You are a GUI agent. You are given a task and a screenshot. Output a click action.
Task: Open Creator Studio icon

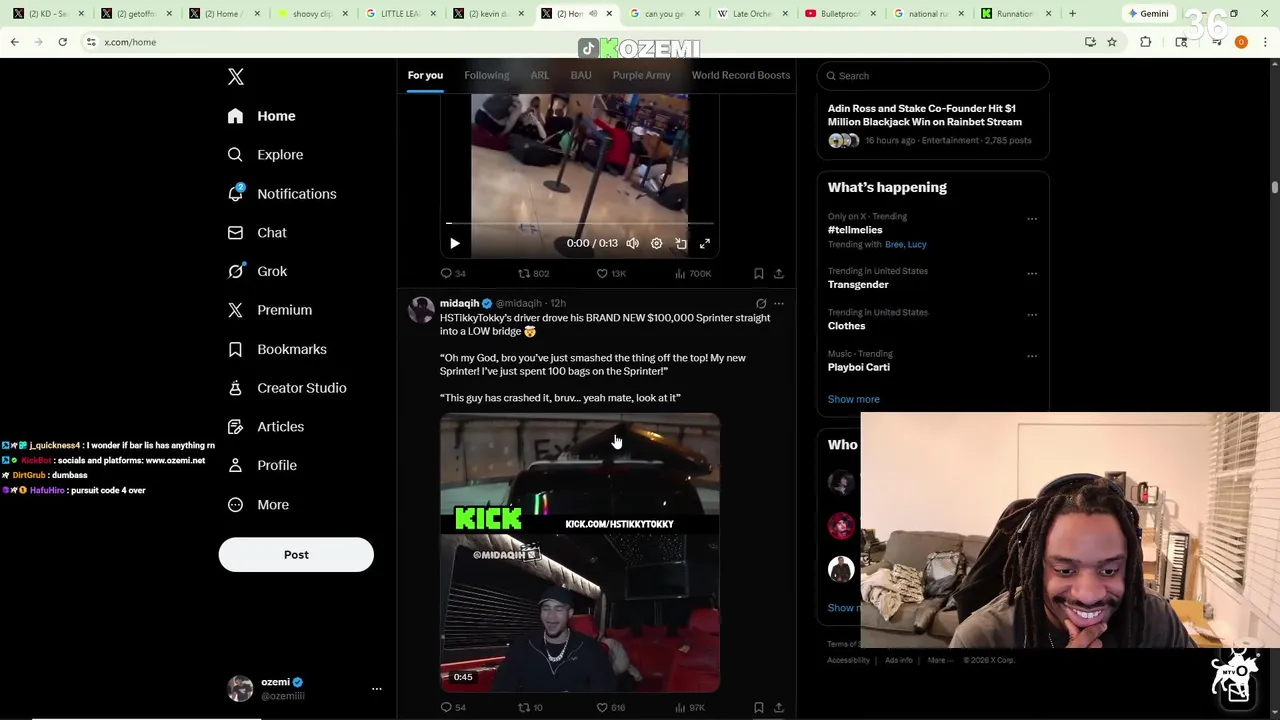pos(235,388)
